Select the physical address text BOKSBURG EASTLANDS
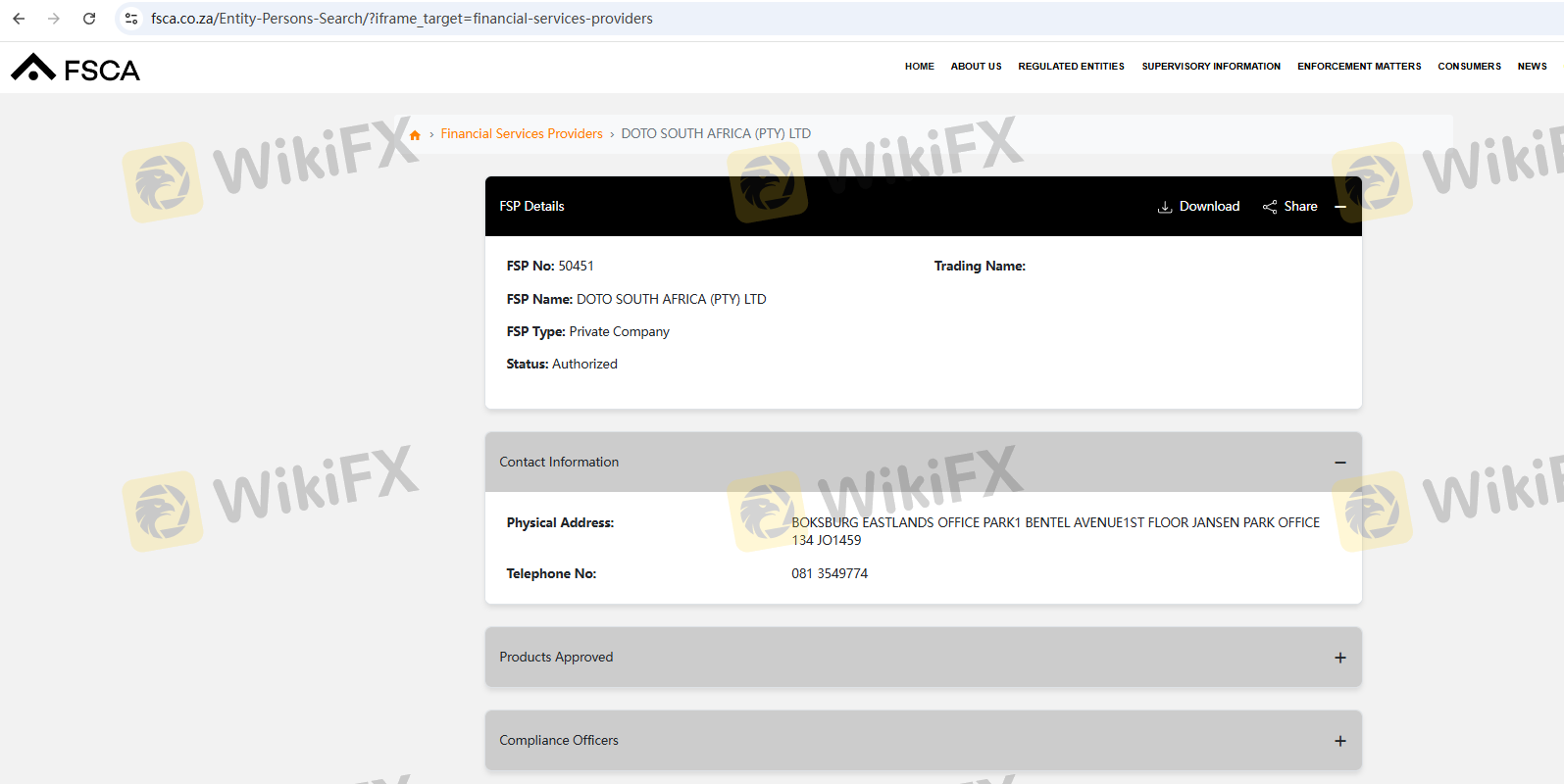The height and width of the screenshot is (784, 1564). pos(1056,531)
